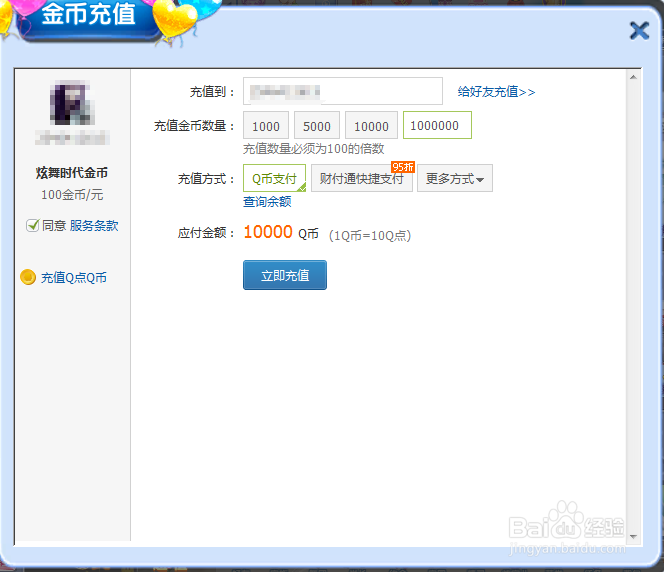Click the 95折 discount badge
The image size is (664, 572).
click(403, 167)
